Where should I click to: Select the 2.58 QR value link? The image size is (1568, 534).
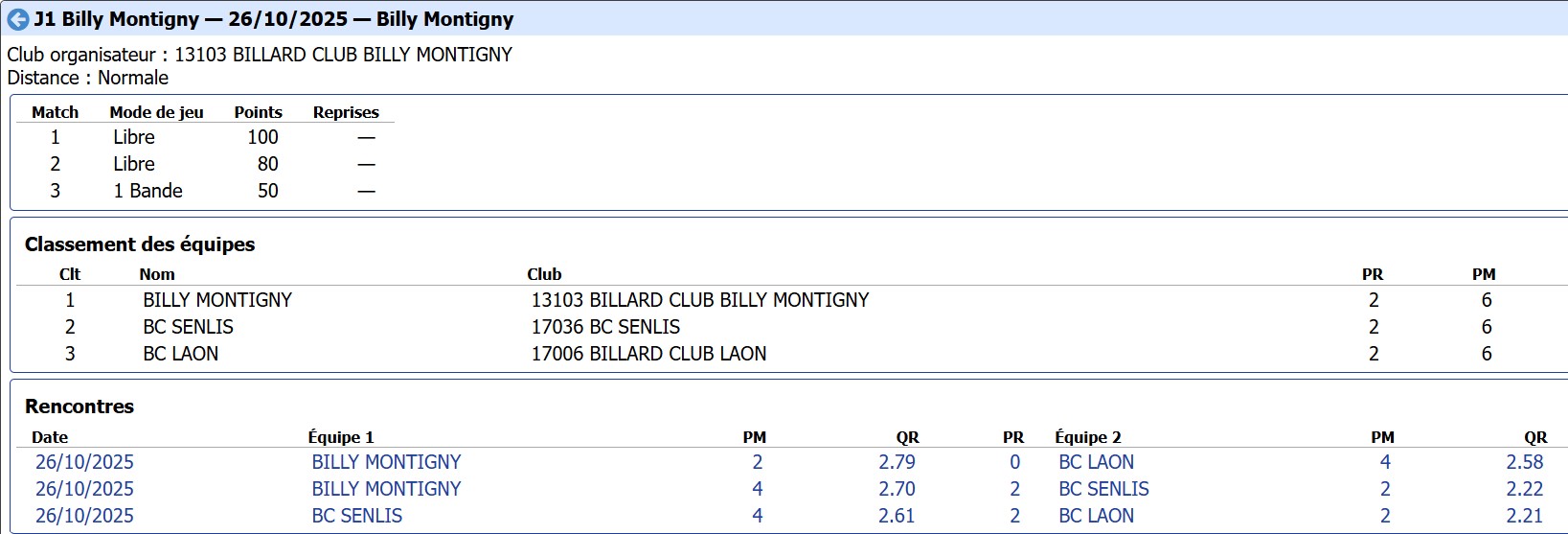coord(1524,462)
